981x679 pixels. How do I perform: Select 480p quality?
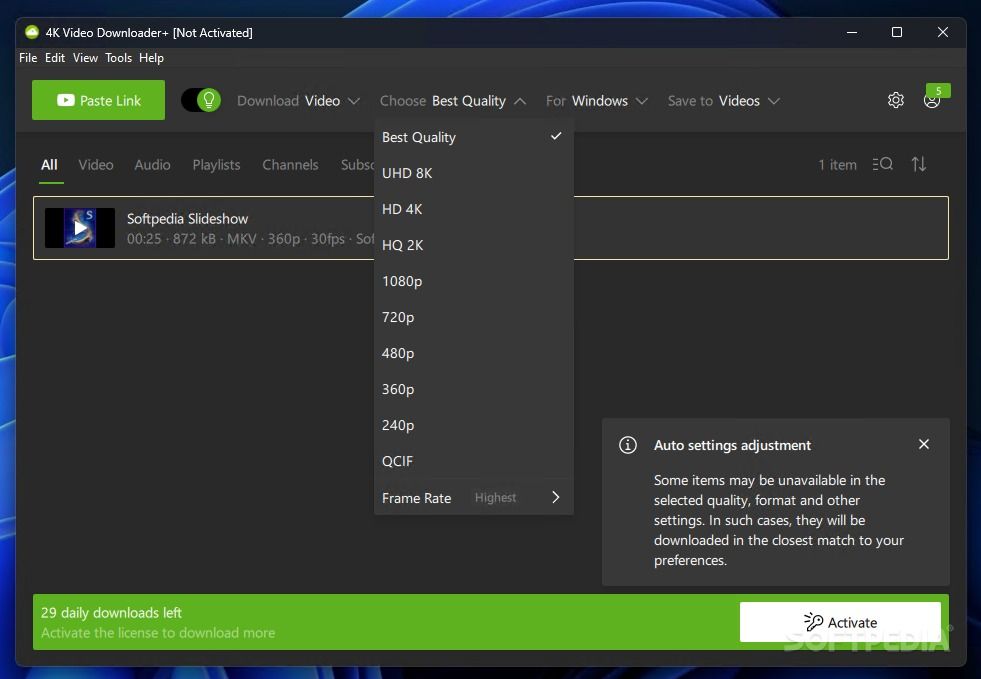click(474, 353)
